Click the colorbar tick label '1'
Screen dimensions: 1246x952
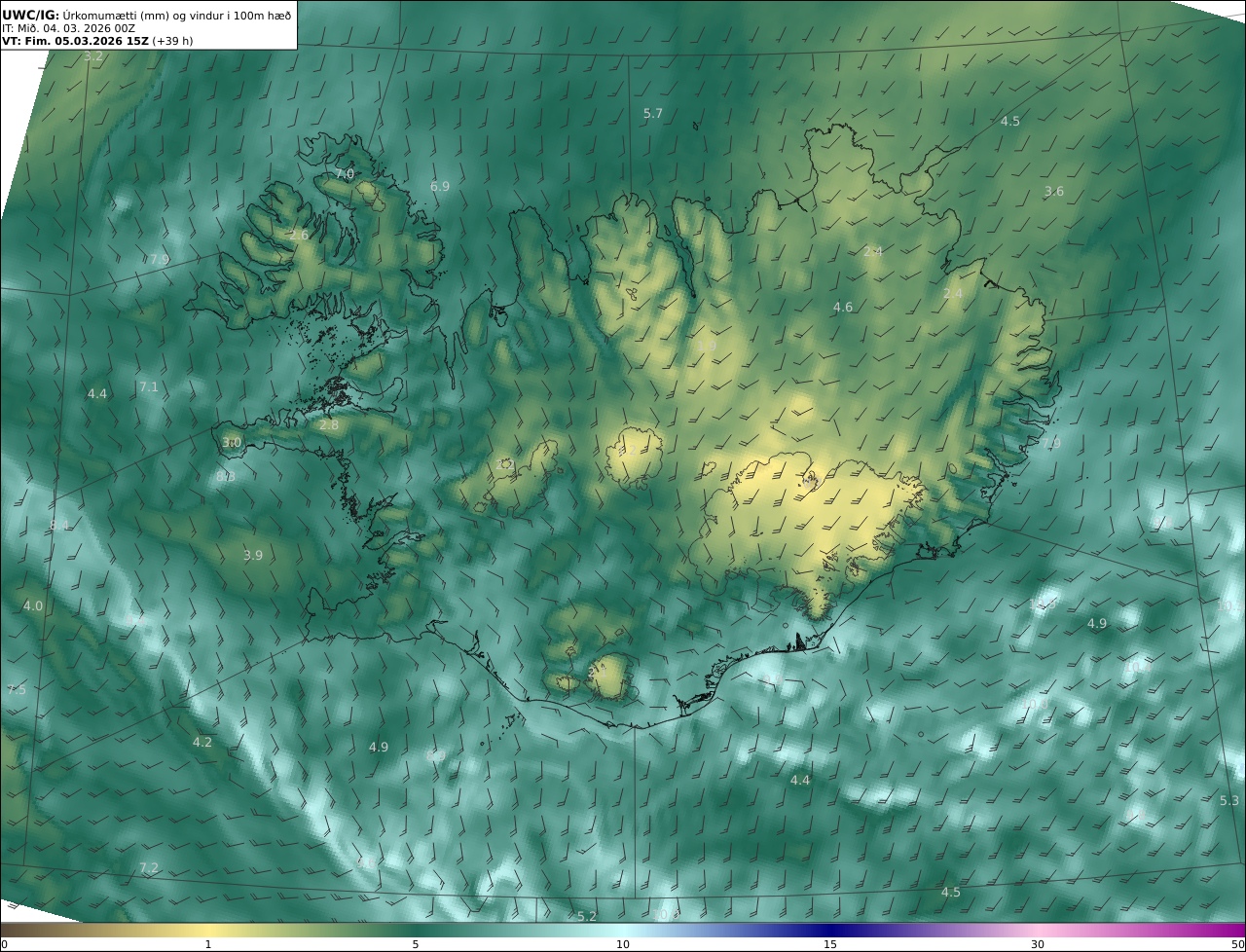tap(208, 944)
